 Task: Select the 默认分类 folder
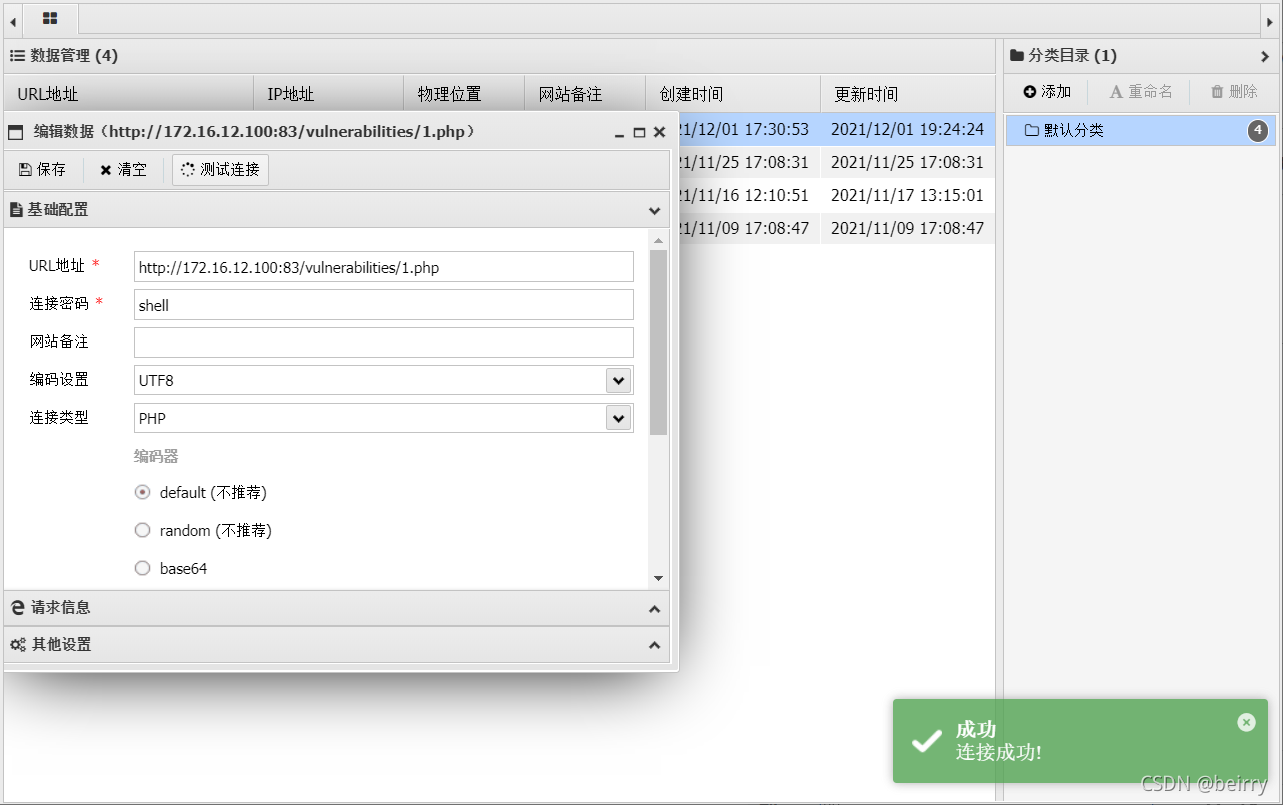pos(1140,130)
